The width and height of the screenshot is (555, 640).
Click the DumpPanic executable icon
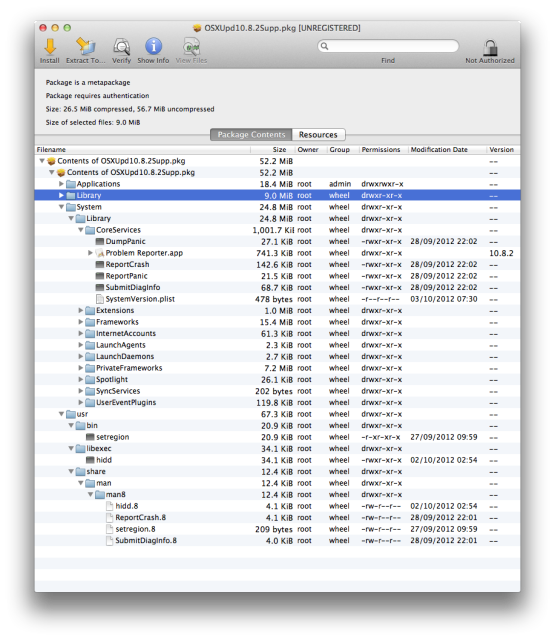[100, 241]
